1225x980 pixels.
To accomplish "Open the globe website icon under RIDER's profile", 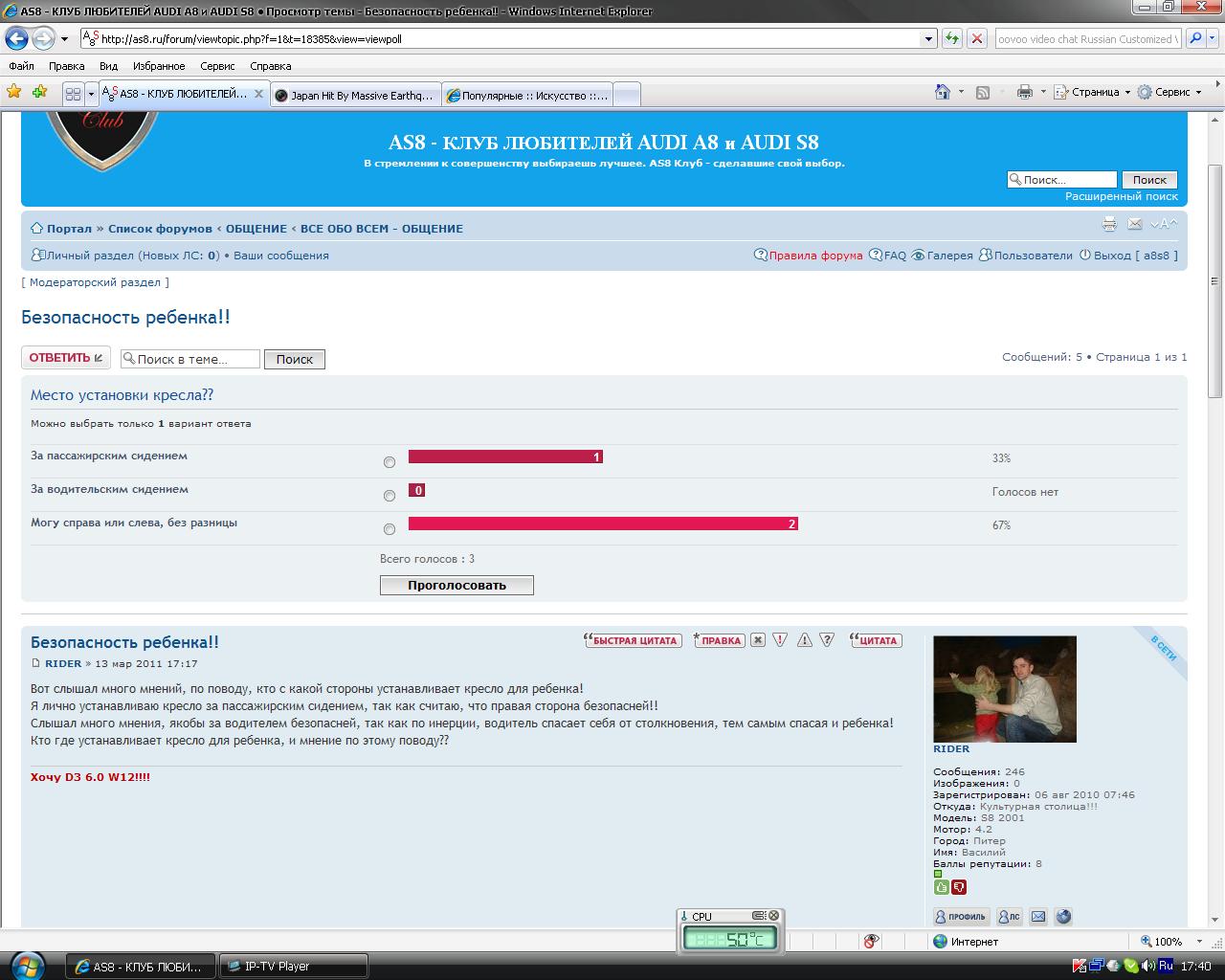I will 1063,917.
